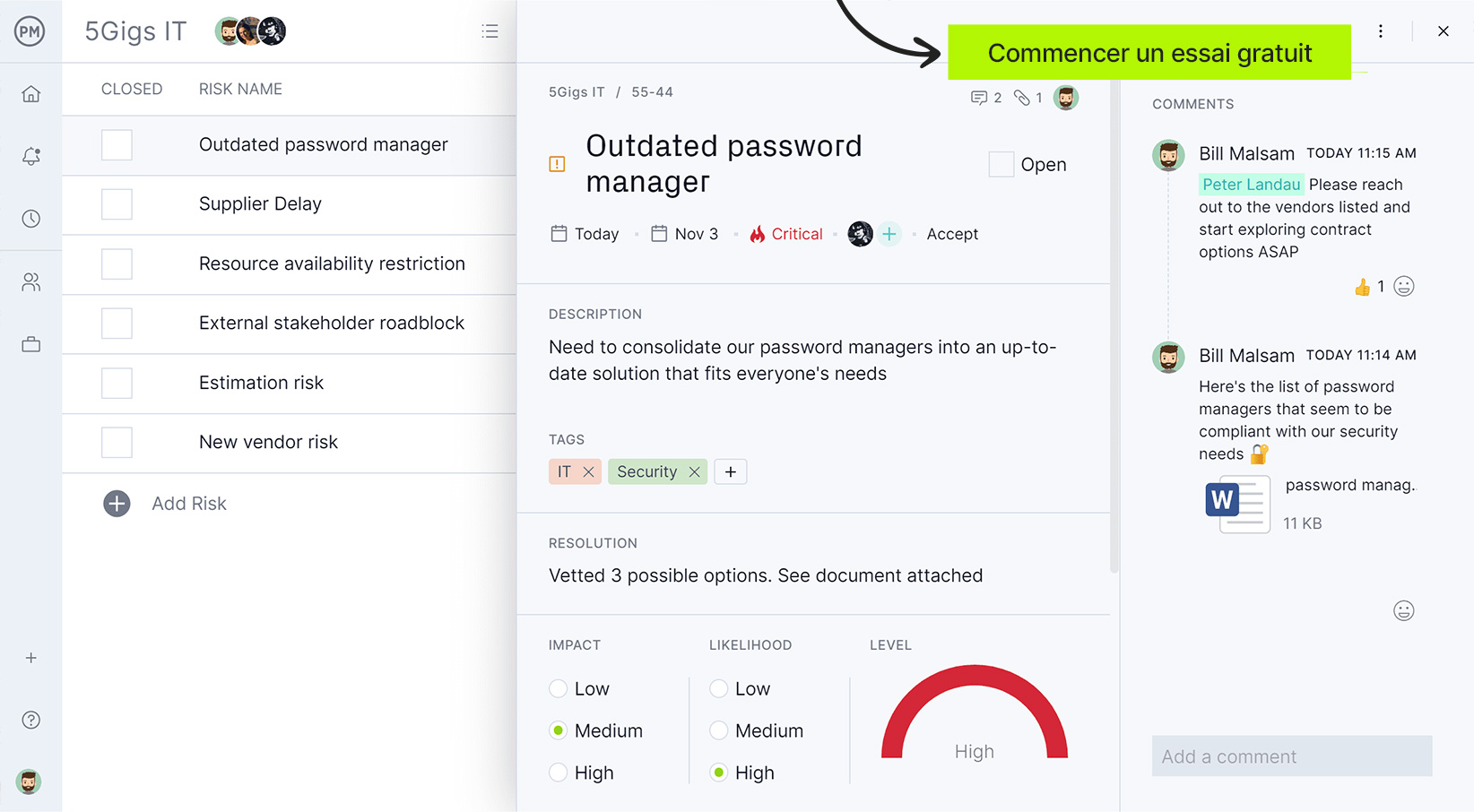Remove the Security tag
Image resolution: width=1474 pixels, height=812 pixels.
[694, 471]
